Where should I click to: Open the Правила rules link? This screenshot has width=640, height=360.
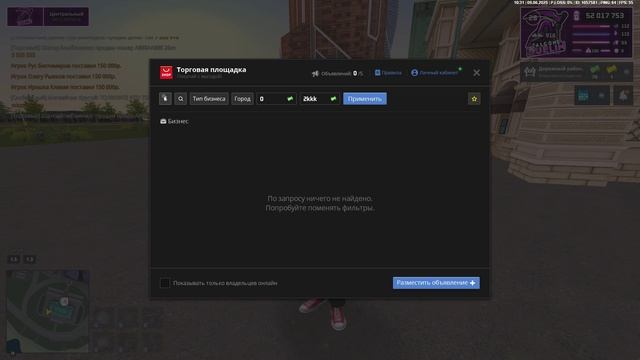pyautogui.click(x=388, y=73)
